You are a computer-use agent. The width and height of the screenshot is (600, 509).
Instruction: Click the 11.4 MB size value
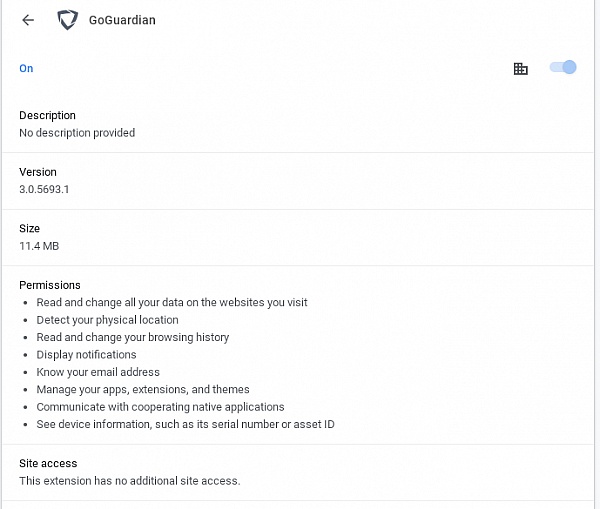pyautogui.click(x=39, y=246)
